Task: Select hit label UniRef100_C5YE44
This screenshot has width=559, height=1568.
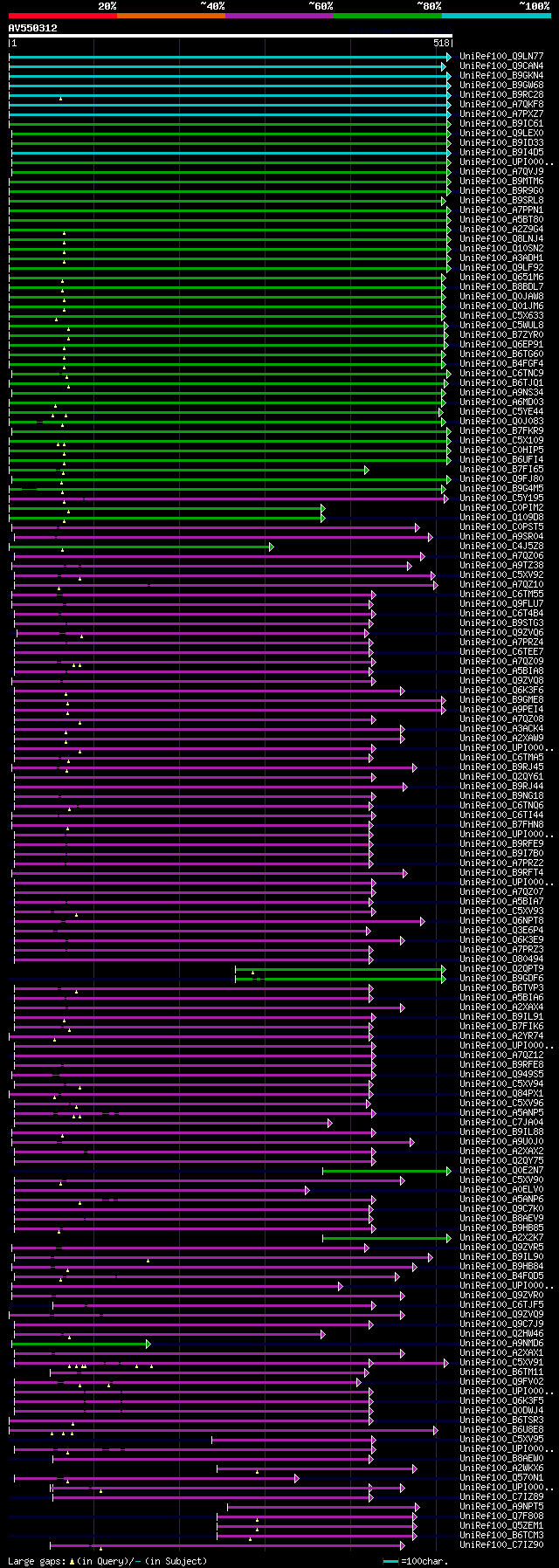Action: pos(501,411)
